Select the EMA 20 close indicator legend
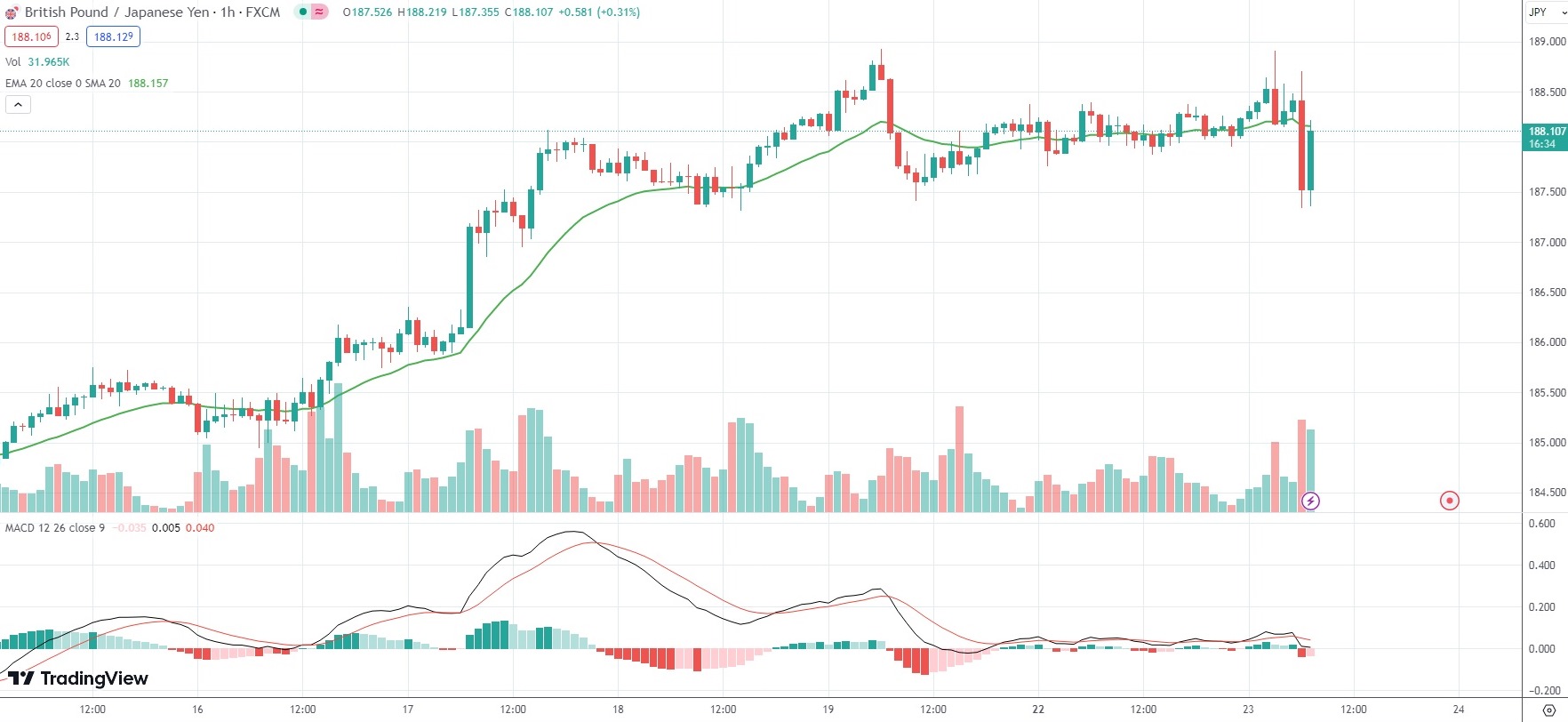Viewport: 1568px width, 722px height. (x=62, y=84)
